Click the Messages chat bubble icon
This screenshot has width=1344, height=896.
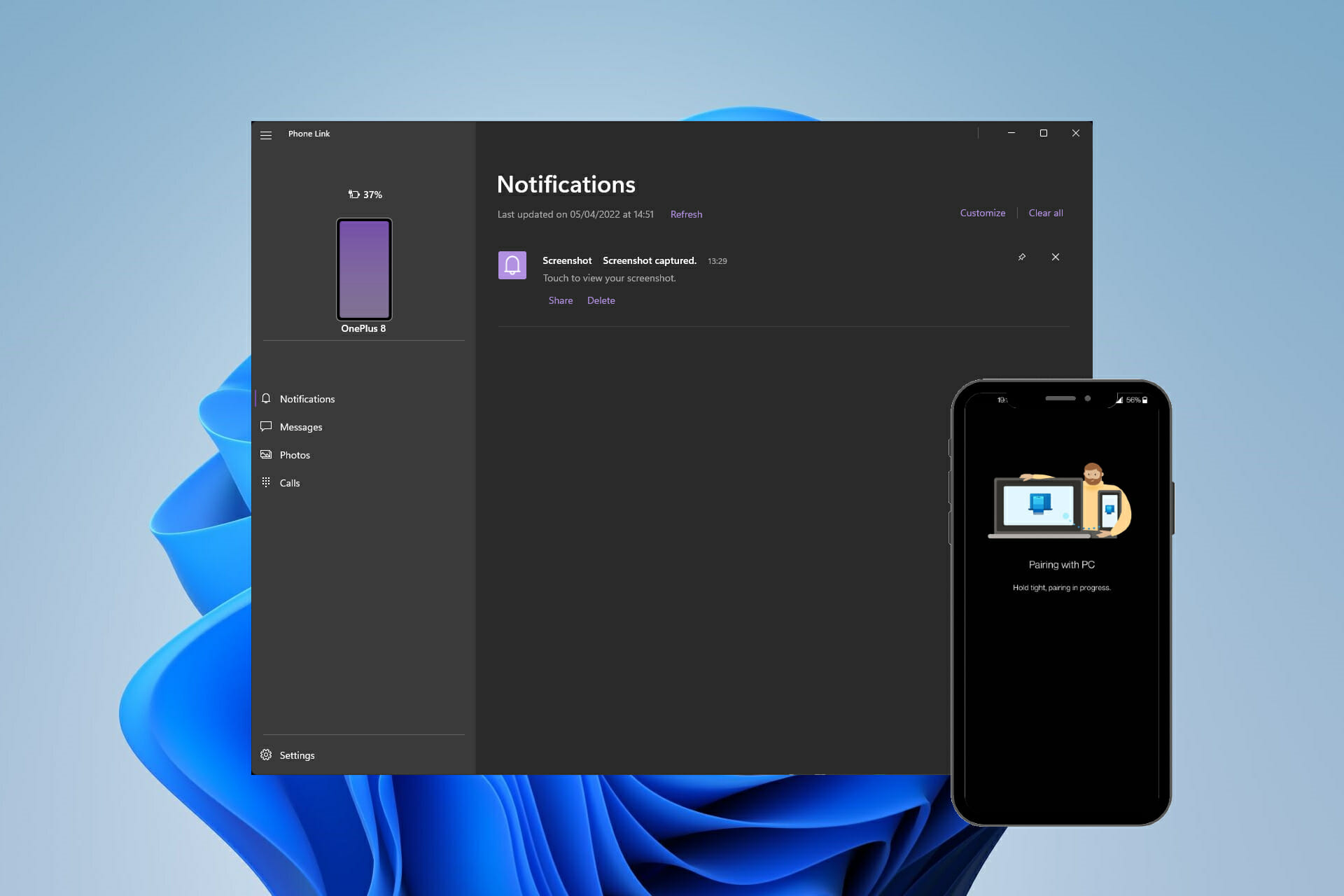(266, 426)
